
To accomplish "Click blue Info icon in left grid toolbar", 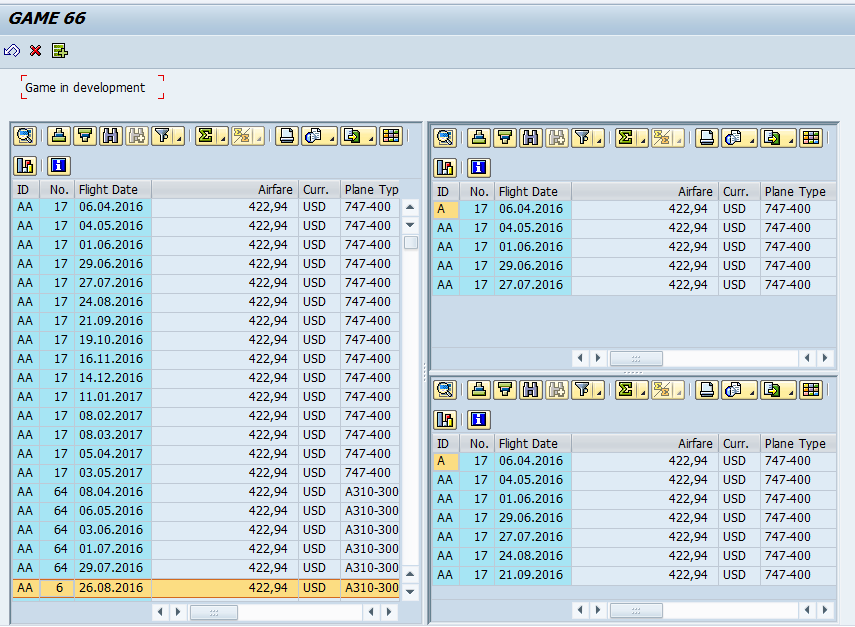I will [x=59, y=165].
